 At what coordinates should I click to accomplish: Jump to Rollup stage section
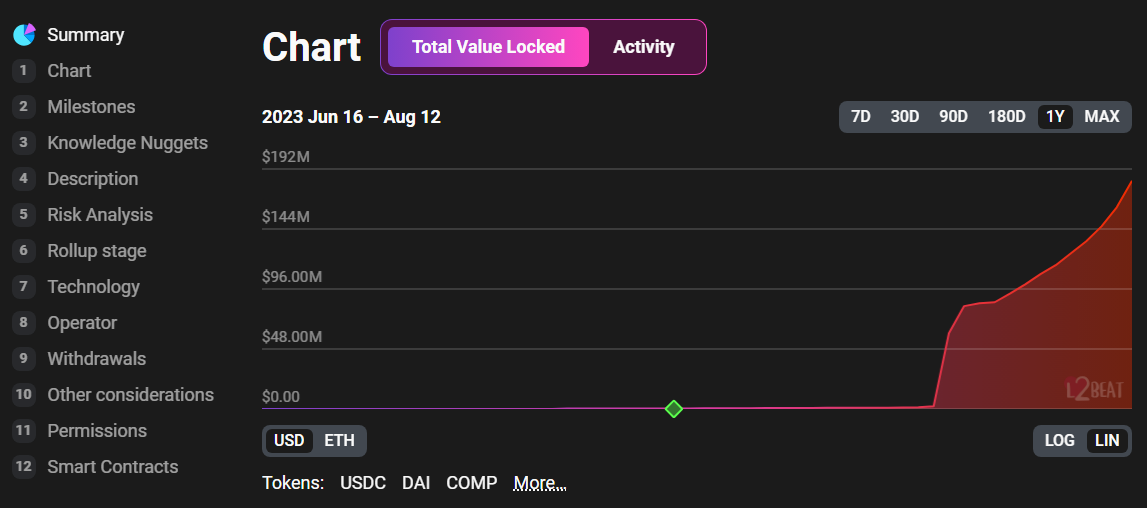point(97,251)
